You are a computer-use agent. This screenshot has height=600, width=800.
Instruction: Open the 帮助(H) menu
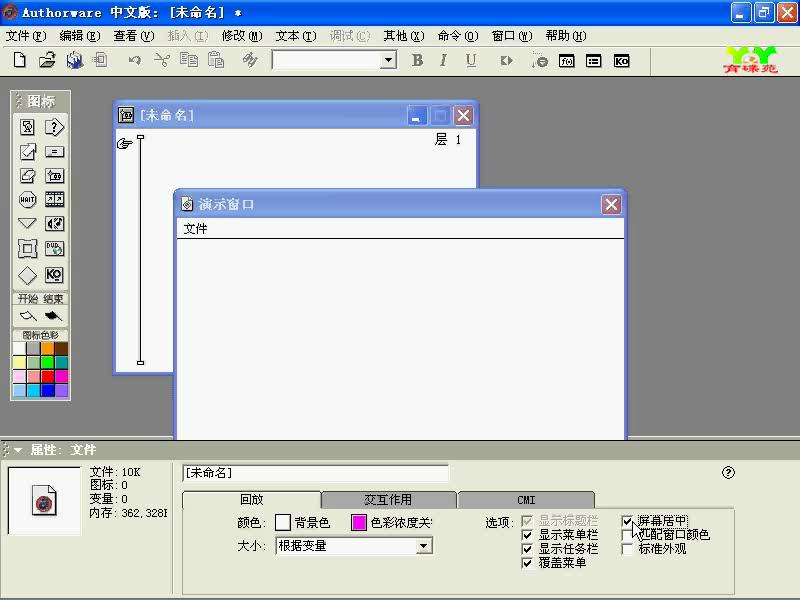566,36
